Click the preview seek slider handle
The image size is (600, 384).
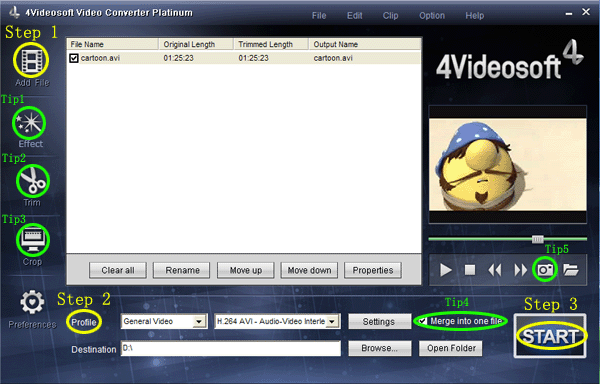538,239
